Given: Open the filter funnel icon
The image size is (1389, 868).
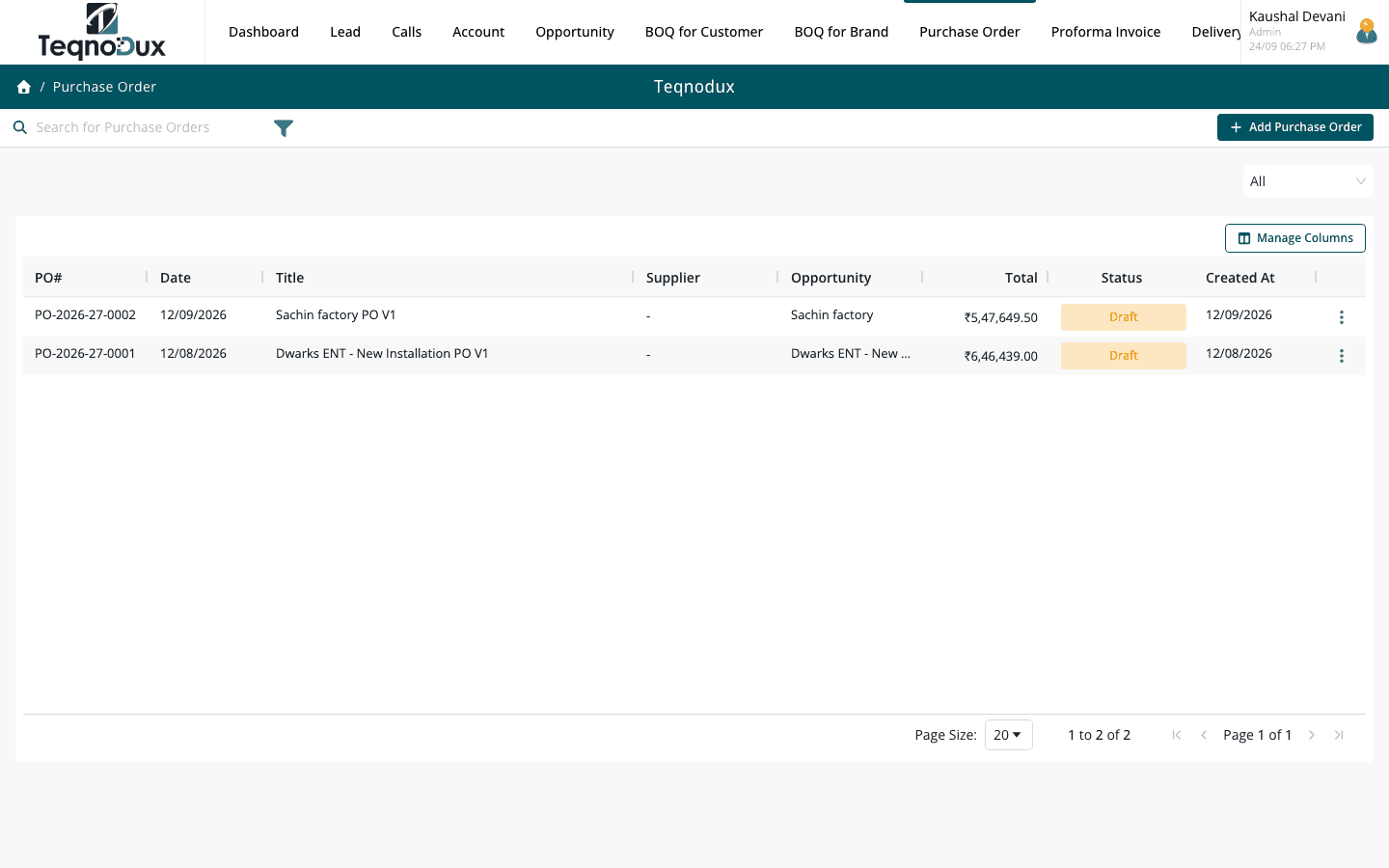Looking at the screenshot, I should click(283, 128).
